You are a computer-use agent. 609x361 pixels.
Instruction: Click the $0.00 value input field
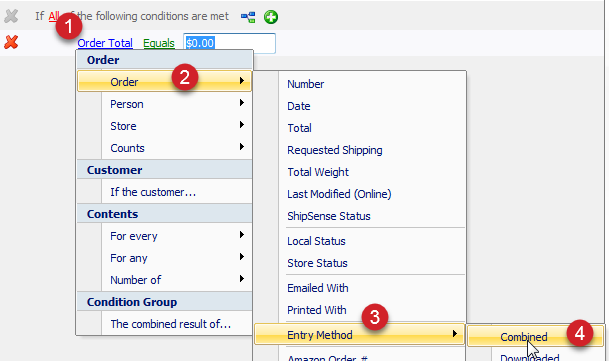[x=229, y=43]
